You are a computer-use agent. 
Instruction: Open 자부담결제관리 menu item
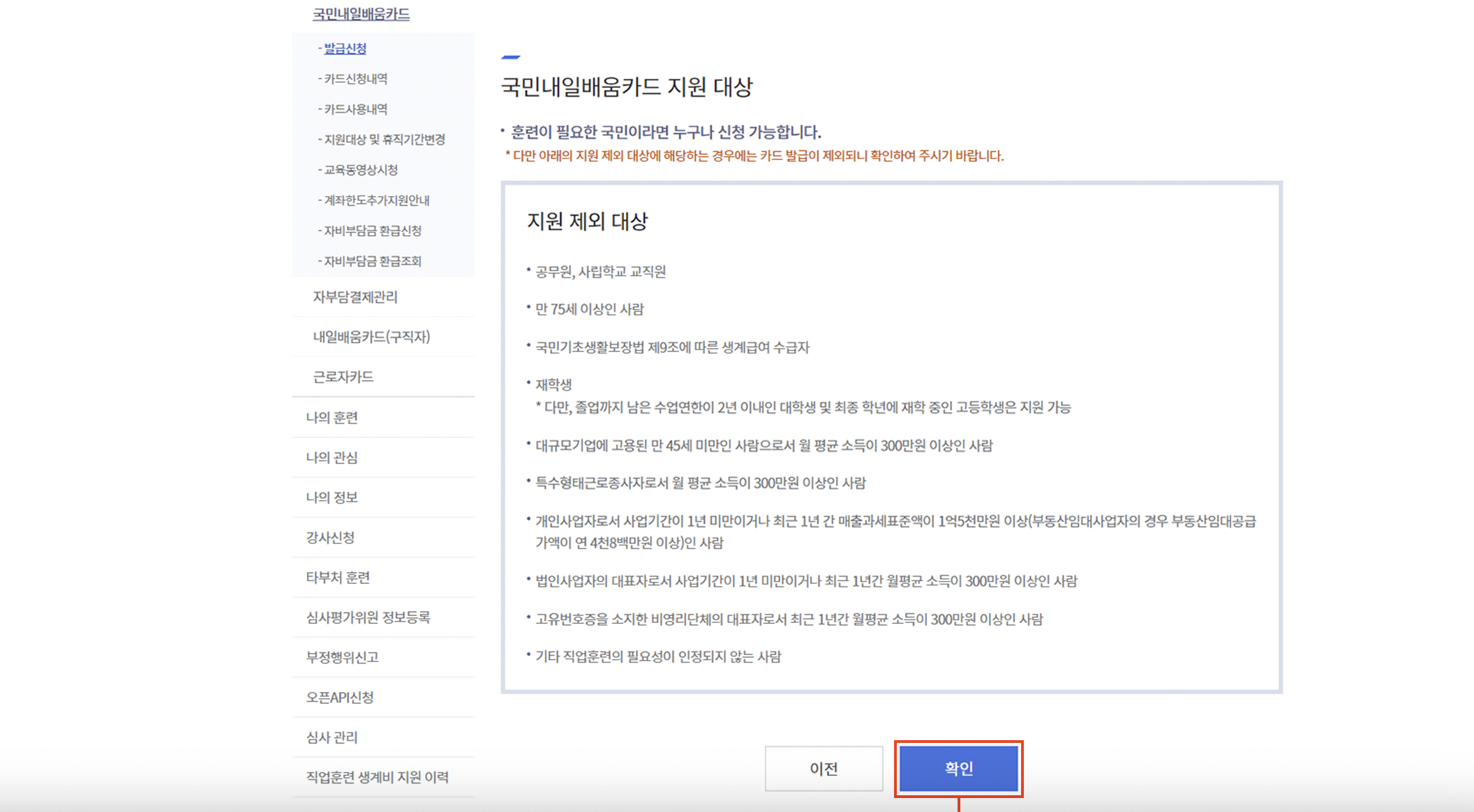(x=355, y=297)
